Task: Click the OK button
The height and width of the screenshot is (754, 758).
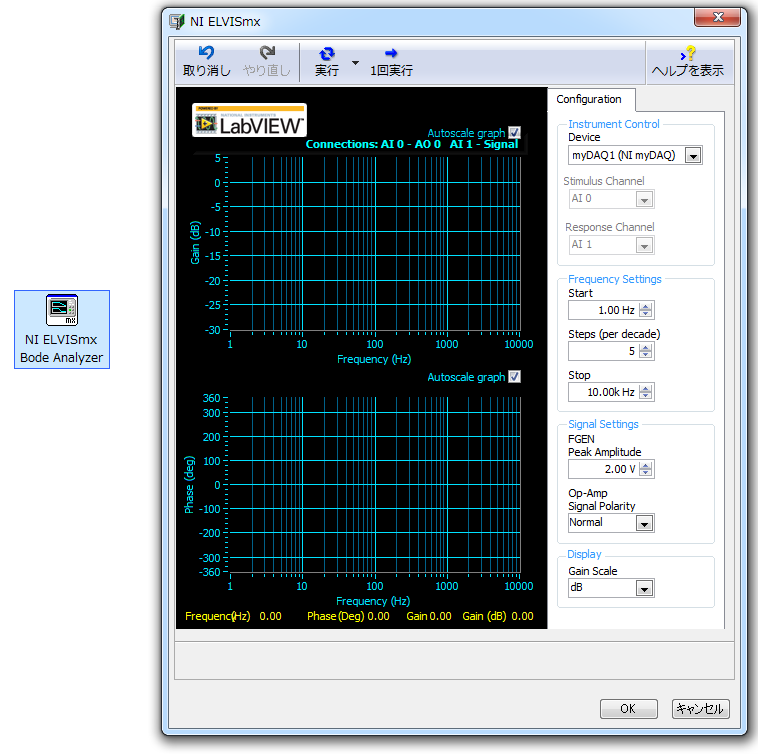Action: coord(628,709)
